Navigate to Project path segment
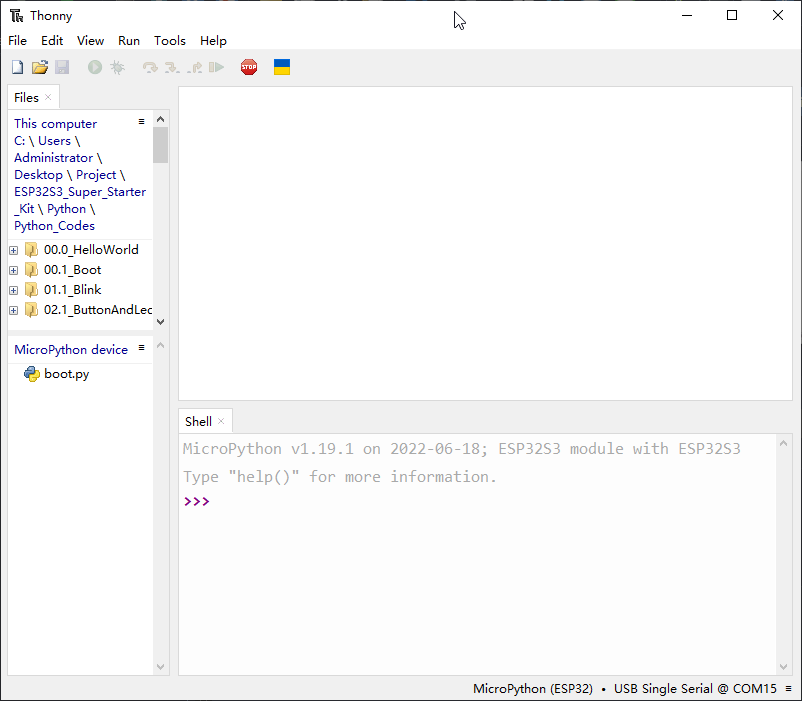 96,175
